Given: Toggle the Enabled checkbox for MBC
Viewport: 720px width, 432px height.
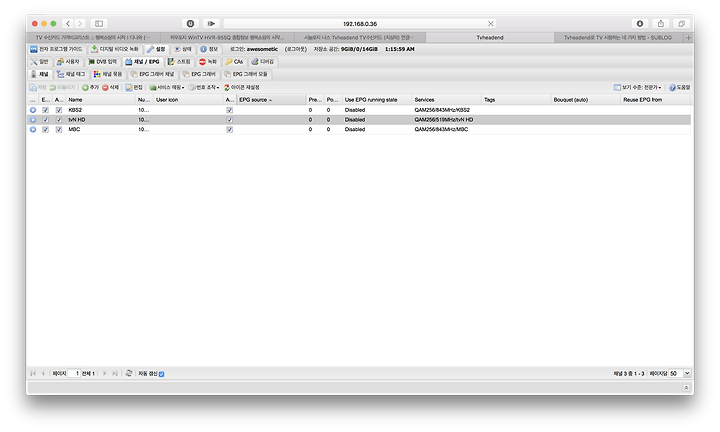Looking at the screenshot, I should click(45, 129).
